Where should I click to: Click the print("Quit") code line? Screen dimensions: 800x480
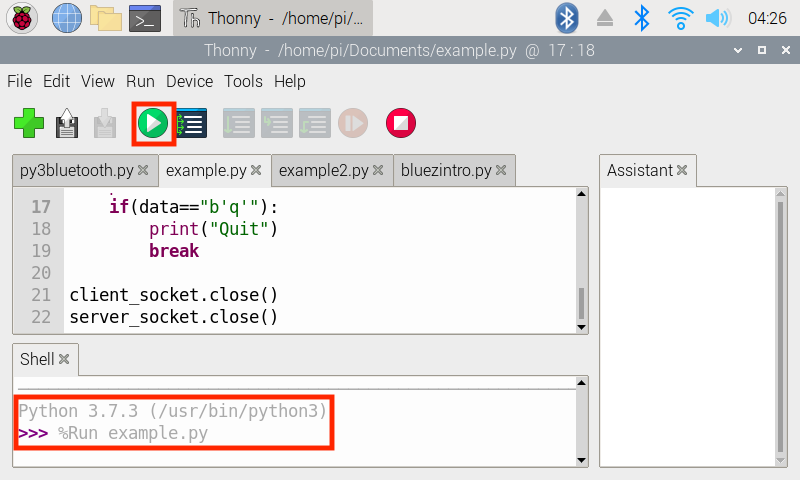pyautogui.click(x=213, y=229)
